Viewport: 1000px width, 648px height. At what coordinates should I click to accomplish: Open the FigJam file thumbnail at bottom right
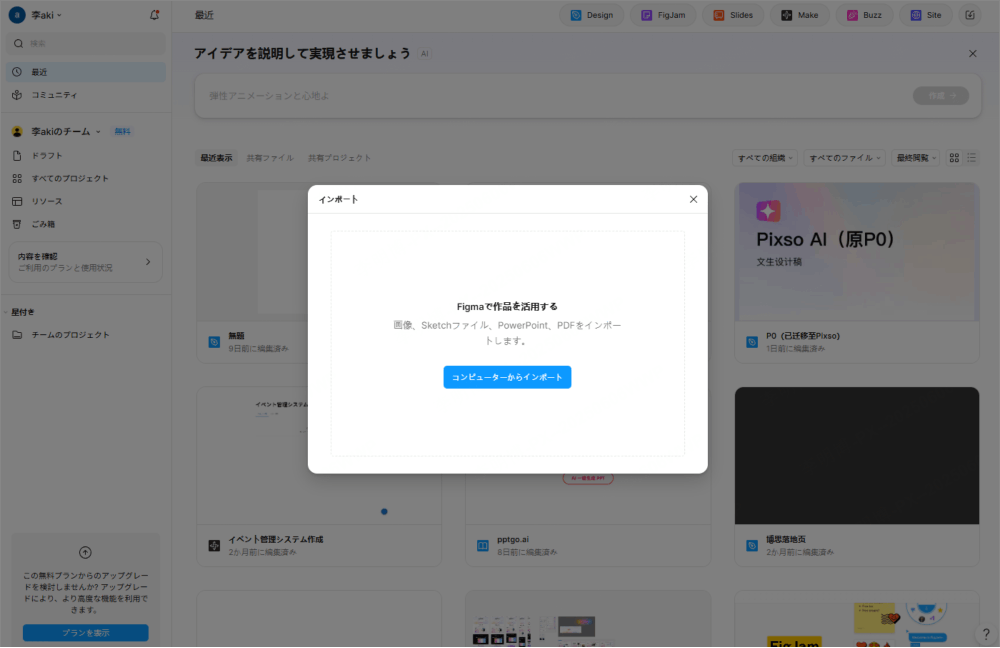click(x=857, y=619)
